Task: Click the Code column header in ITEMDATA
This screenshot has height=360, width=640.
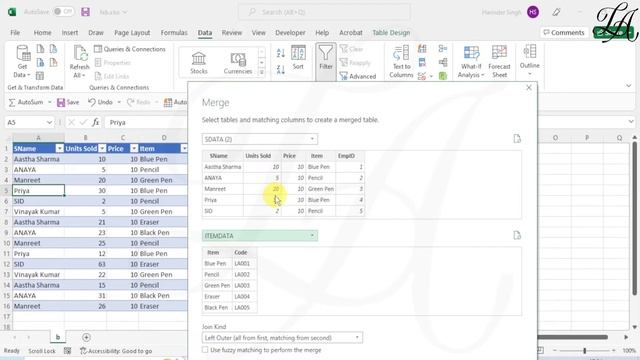Action: (x=244, y=253)
